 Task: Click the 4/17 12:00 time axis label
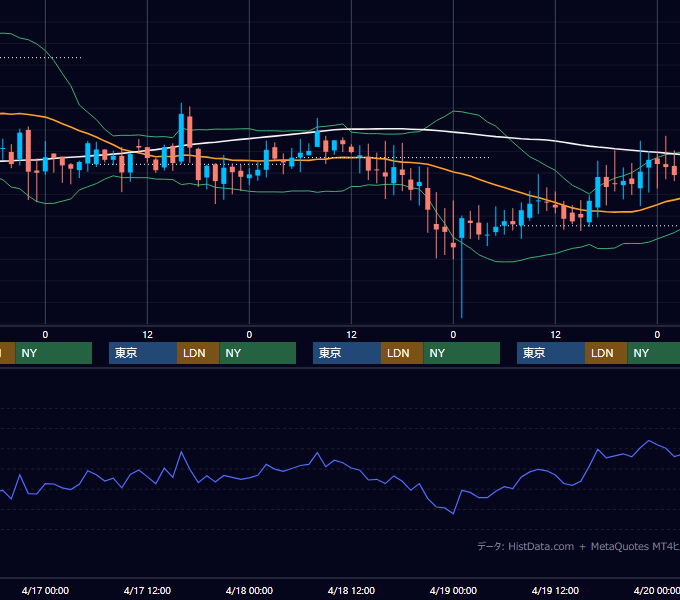click(147, 590)
